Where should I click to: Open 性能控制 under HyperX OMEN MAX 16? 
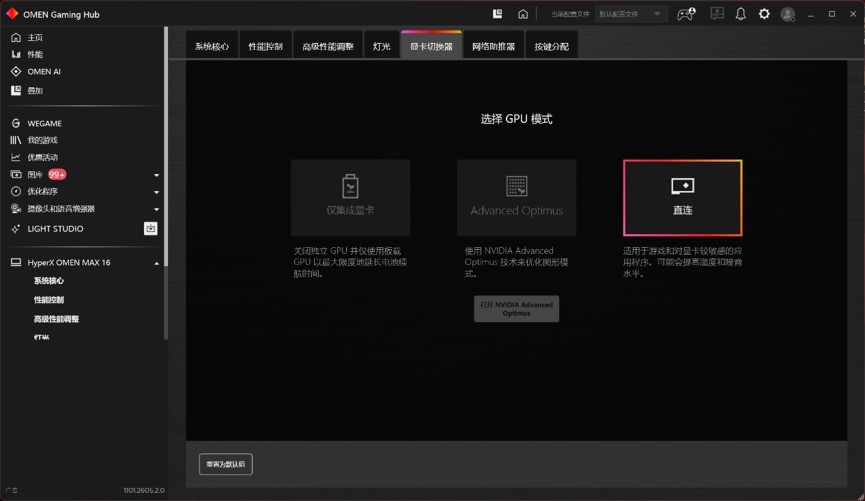pos(49,300)
